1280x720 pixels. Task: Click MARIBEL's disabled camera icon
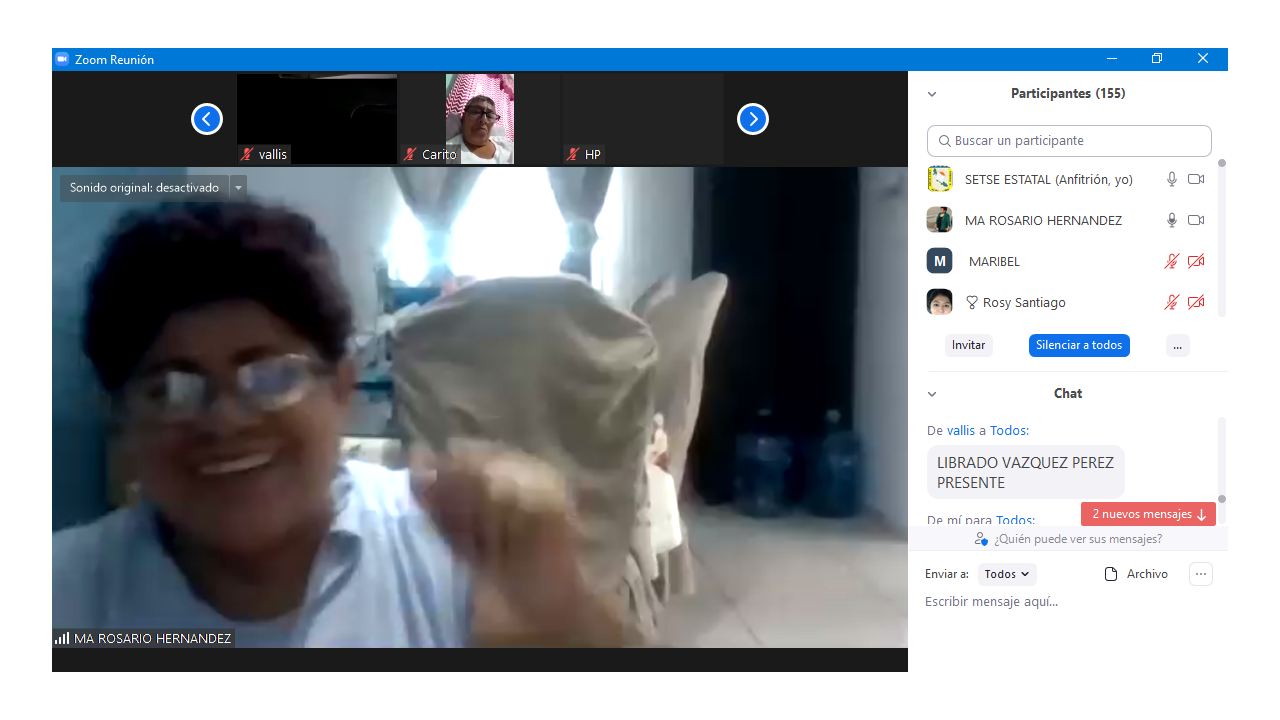pos(1196,261)
